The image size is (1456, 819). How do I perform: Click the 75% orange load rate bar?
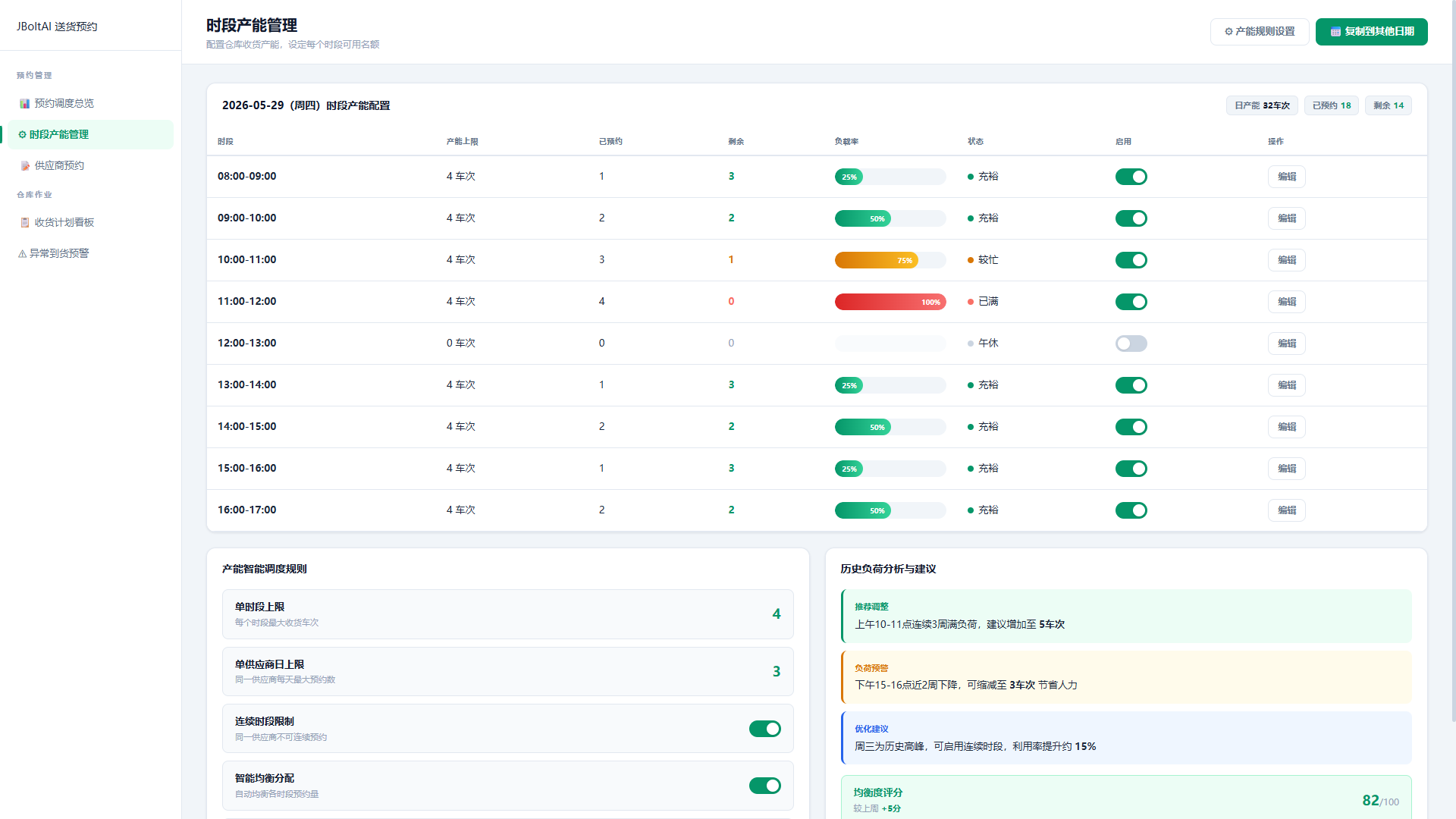click(x=877, y=260)
